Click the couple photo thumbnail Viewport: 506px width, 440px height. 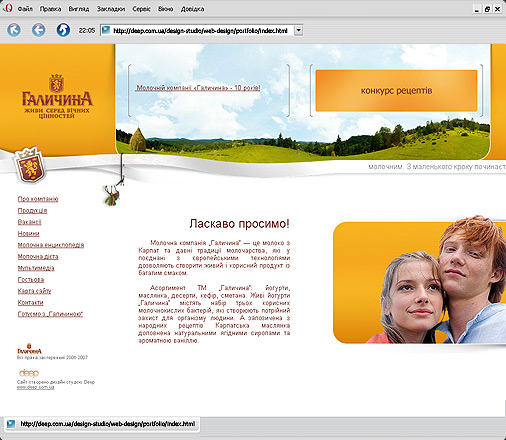(419, 281)
